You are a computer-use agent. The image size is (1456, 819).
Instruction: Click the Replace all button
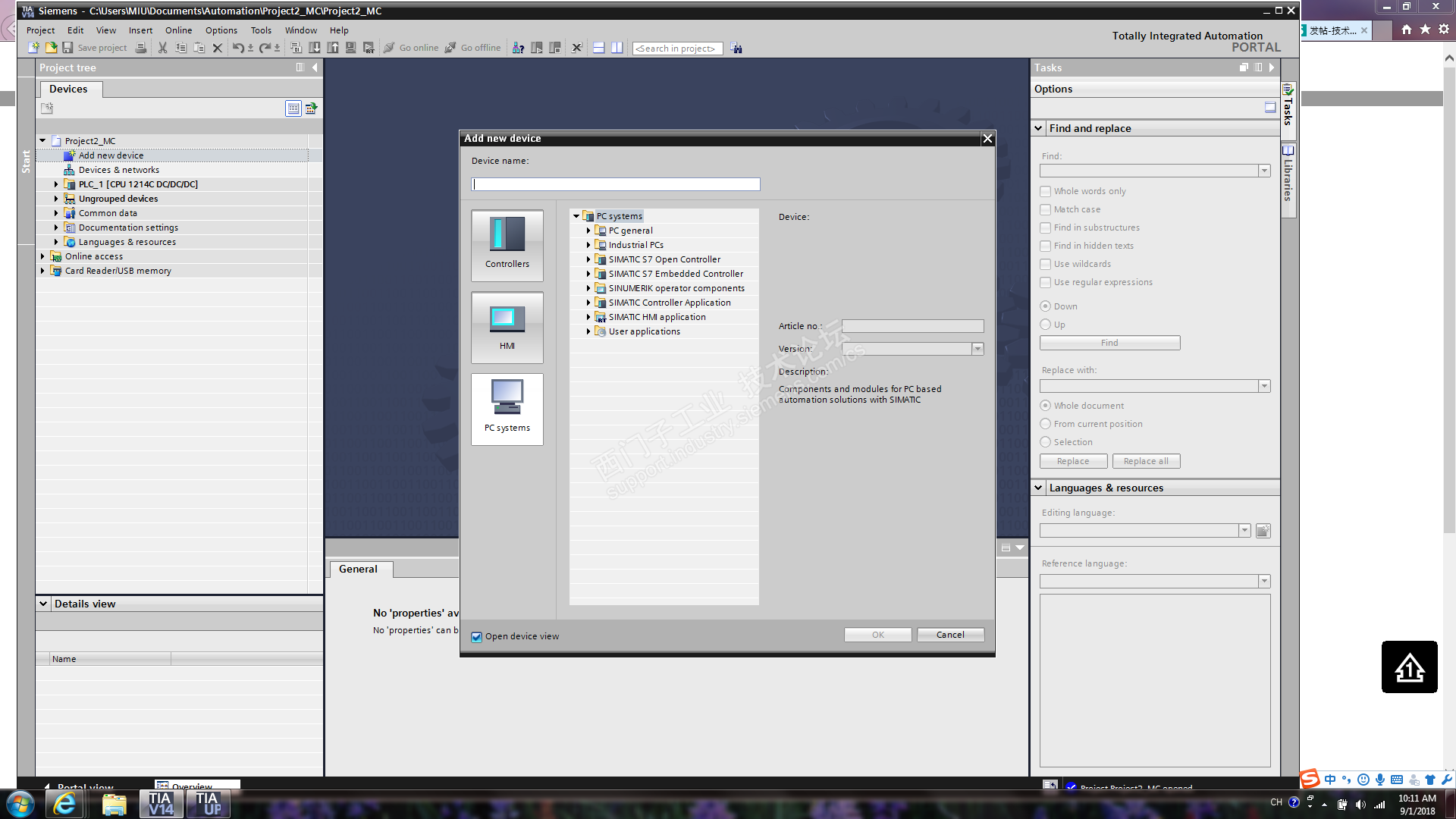click(x=1145, y=461)
